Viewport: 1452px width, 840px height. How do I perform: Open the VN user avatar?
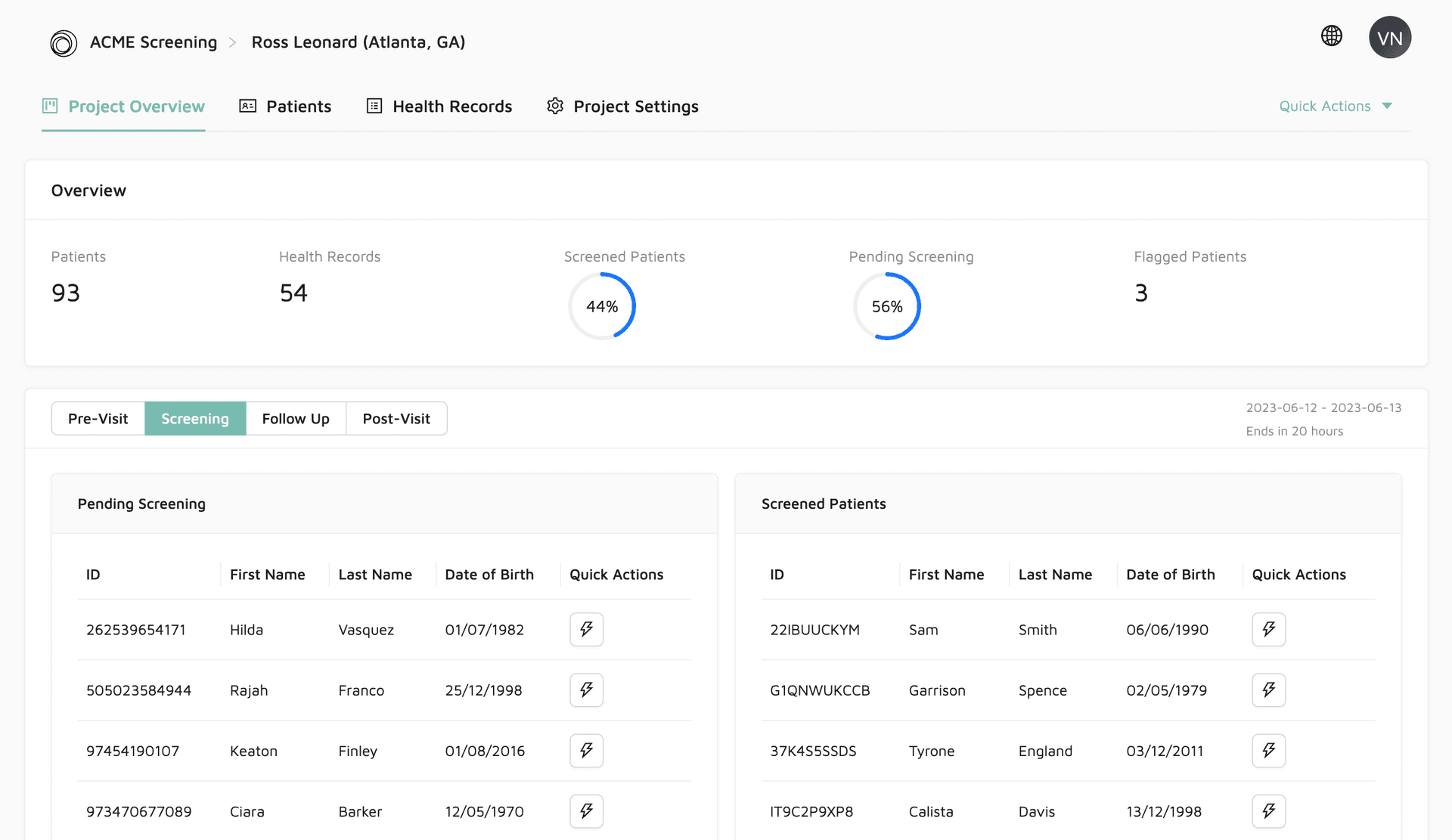point(1390,38)
